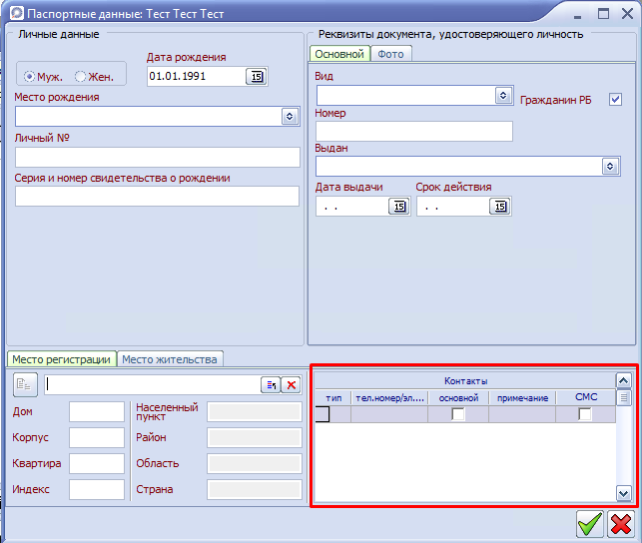Expand the Место рождения dropdown
642x543 pixels.
[x=290, y=117]
